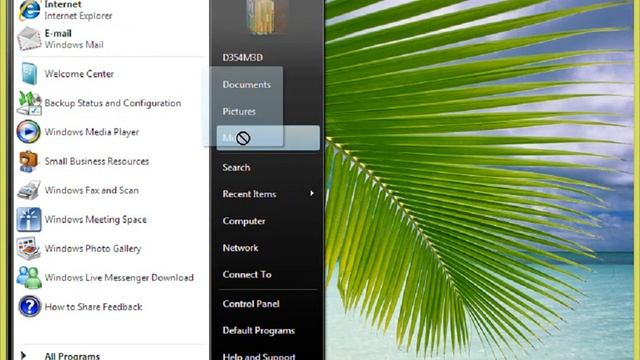Click How to Share Feedback text

pyautogui.click(x=93, y=307)
